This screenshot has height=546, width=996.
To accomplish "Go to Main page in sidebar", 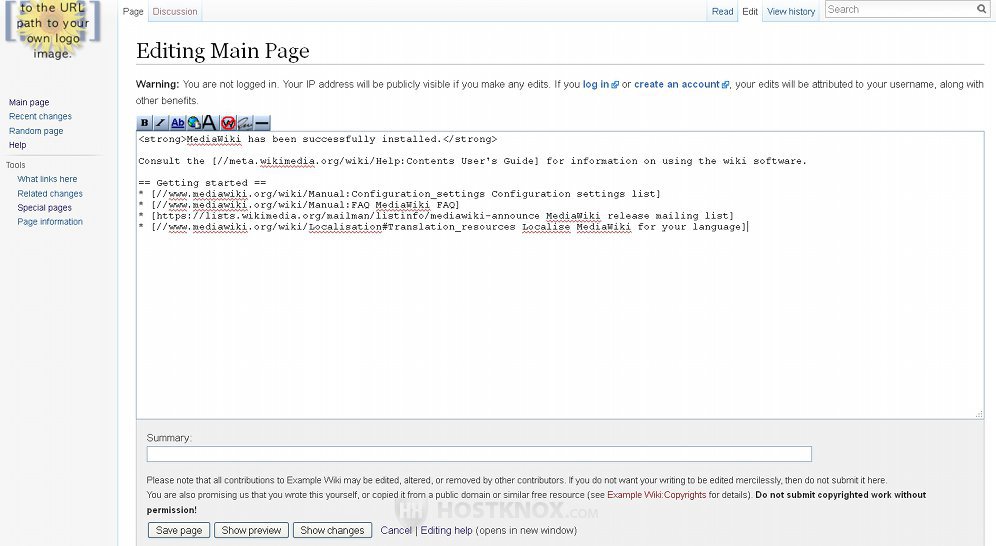I will 29,102.
